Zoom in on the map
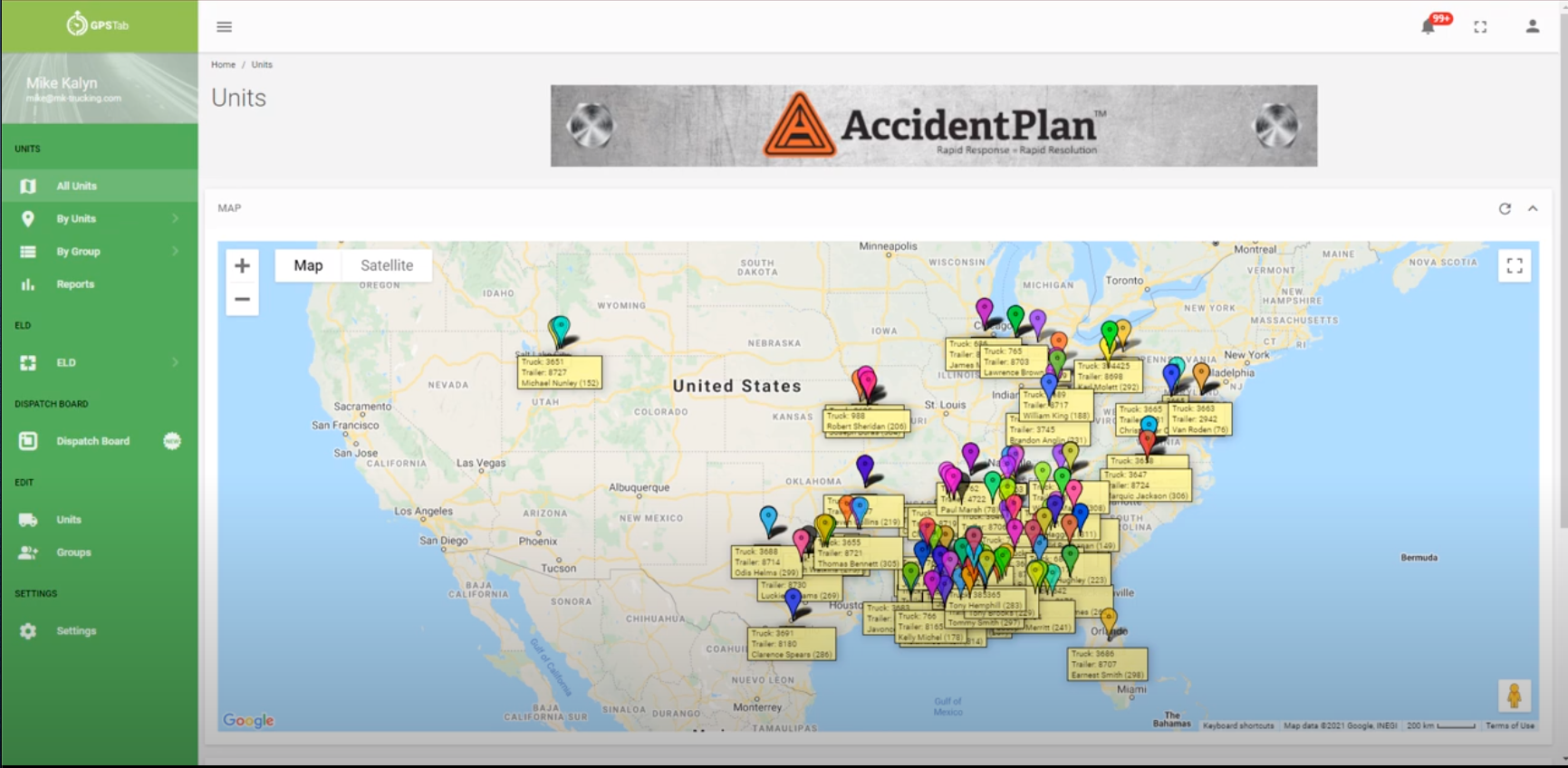This screenshot has height=768, width=1568. click(x=242, y=265)
